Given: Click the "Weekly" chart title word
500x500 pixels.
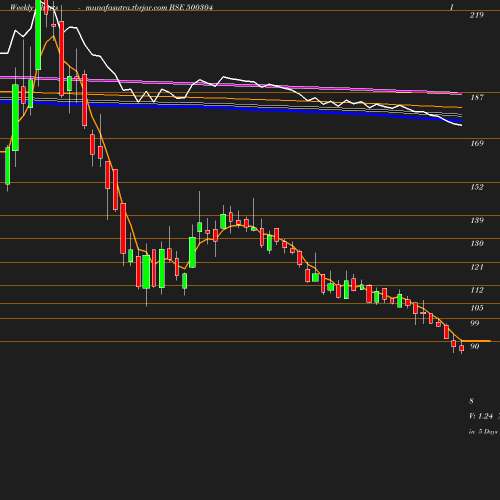Looking at the screenshot, I should tap(22, 7).
